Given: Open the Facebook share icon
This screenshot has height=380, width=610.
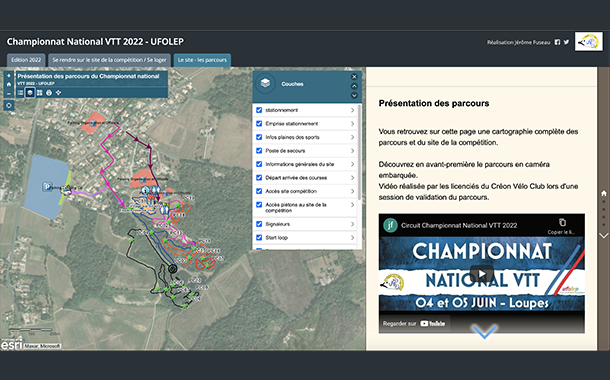Looking at the screenshot, I should point(557,42).
